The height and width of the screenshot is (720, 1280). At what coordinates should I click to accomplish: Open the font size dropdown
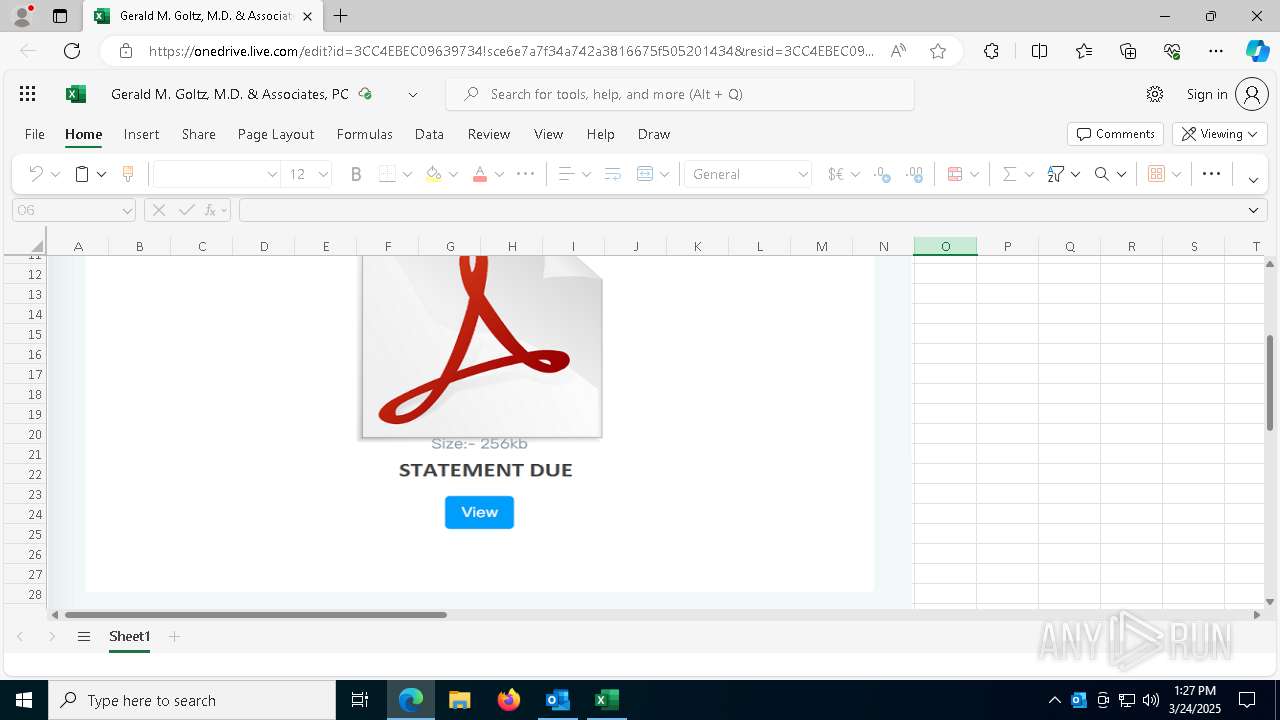click(x=323, y=174)
